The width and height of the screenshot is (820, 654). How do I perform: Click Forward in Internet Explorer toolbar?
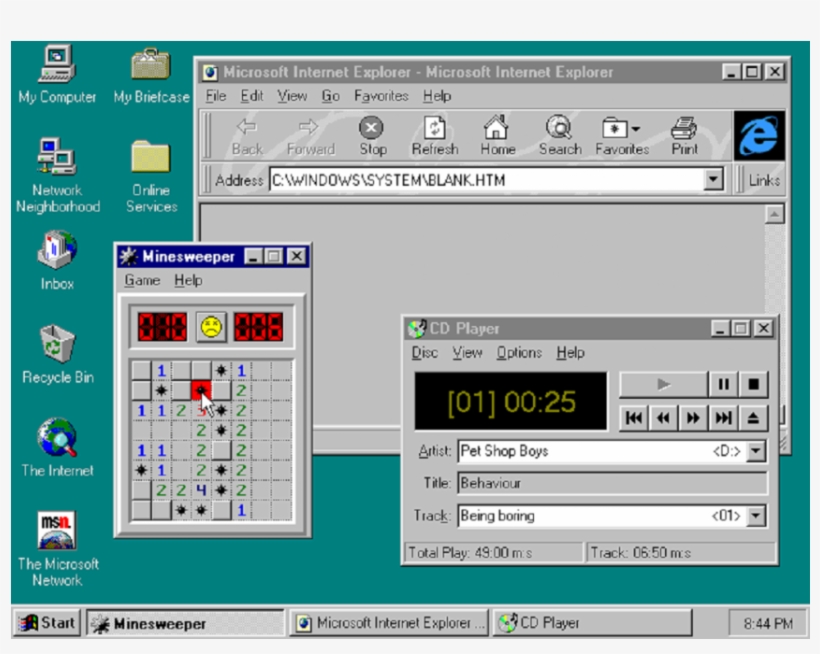click(x=310, y=136)
